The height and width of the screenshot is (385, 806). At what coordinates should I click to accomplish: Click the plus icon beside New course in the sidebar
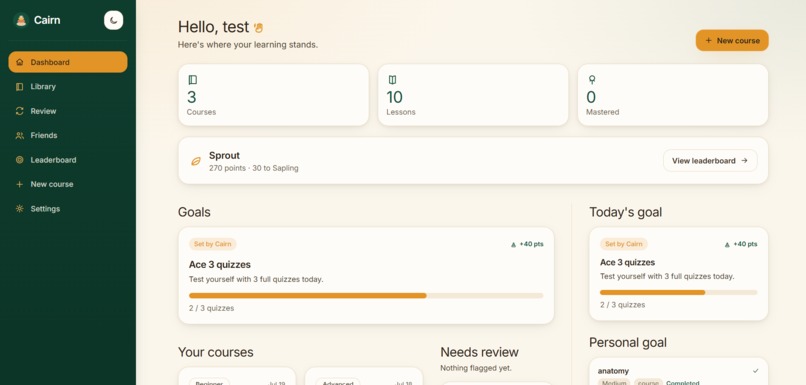point(20,184)
